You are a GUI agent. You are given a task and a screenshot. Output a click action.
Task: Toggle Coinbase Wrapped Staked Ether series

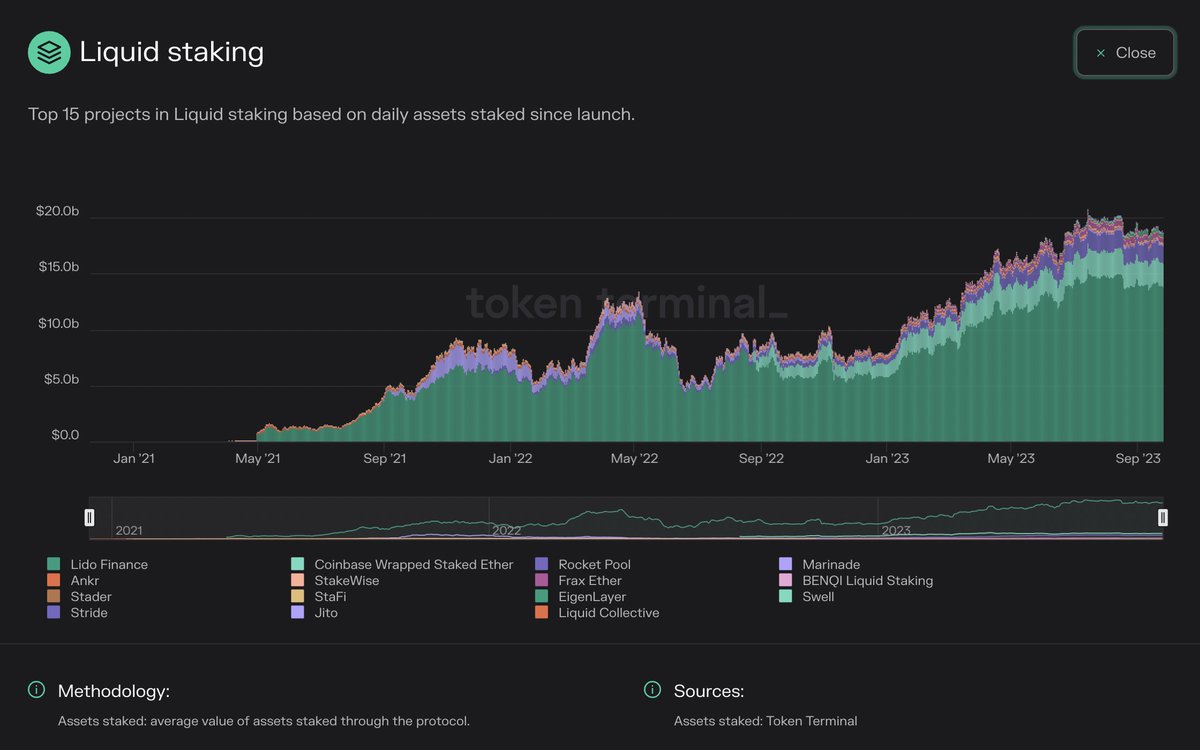point(402,564)
